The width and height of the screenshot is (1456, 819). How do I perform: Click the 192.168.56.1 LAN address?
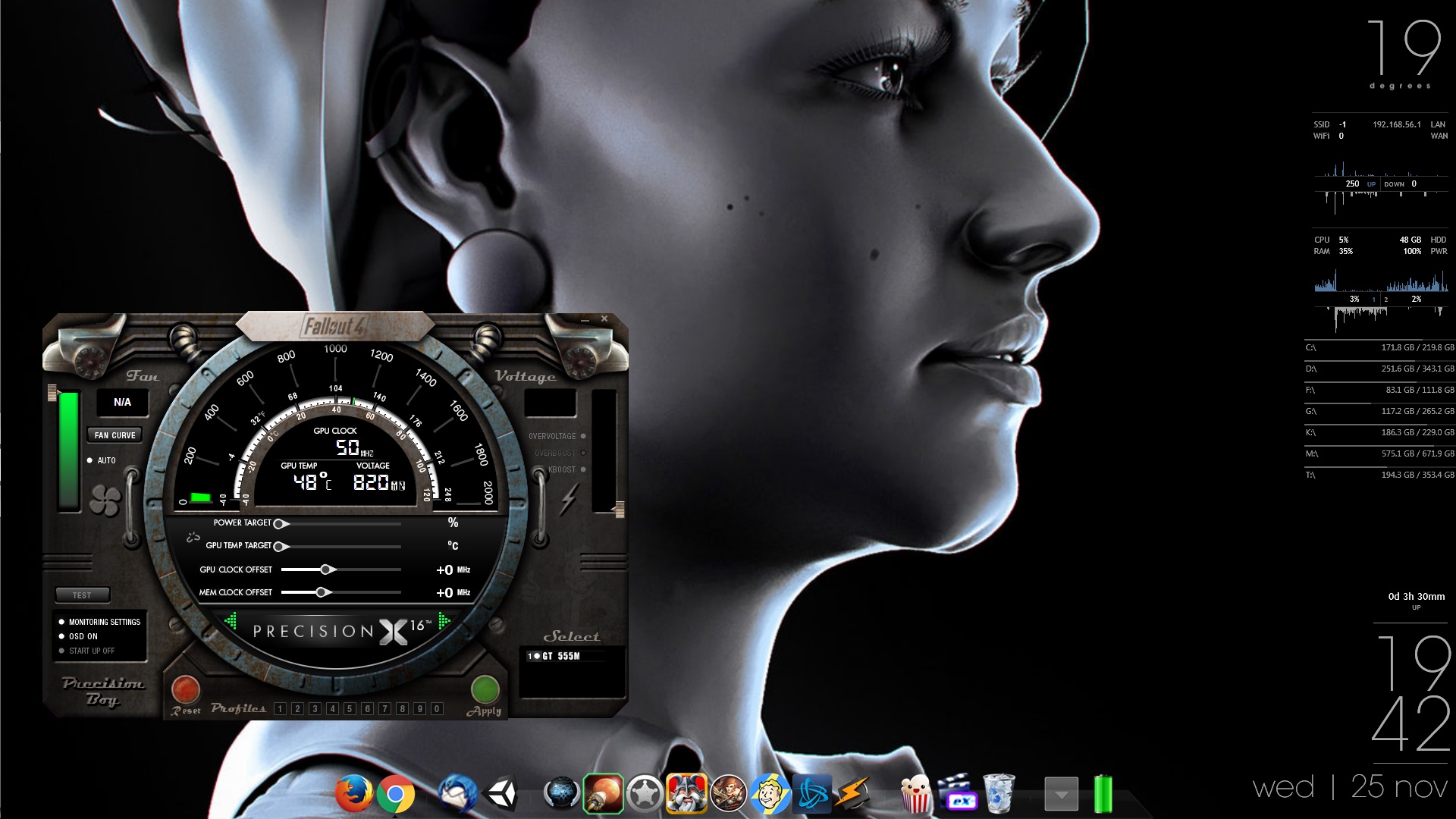pyautogui.click(x=1397, y=124)
